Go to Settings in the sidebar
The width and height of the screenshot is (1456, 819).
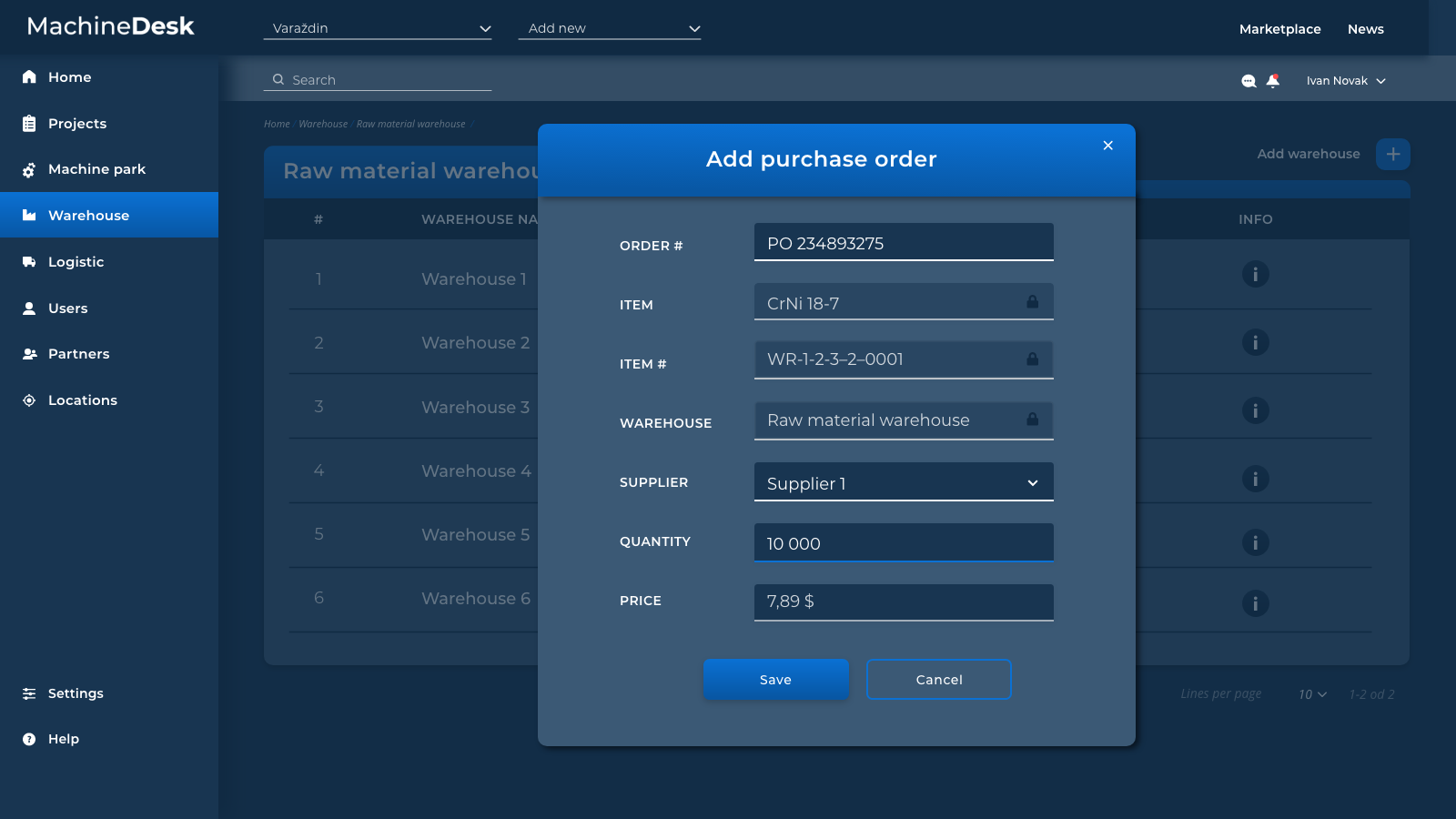76,693
